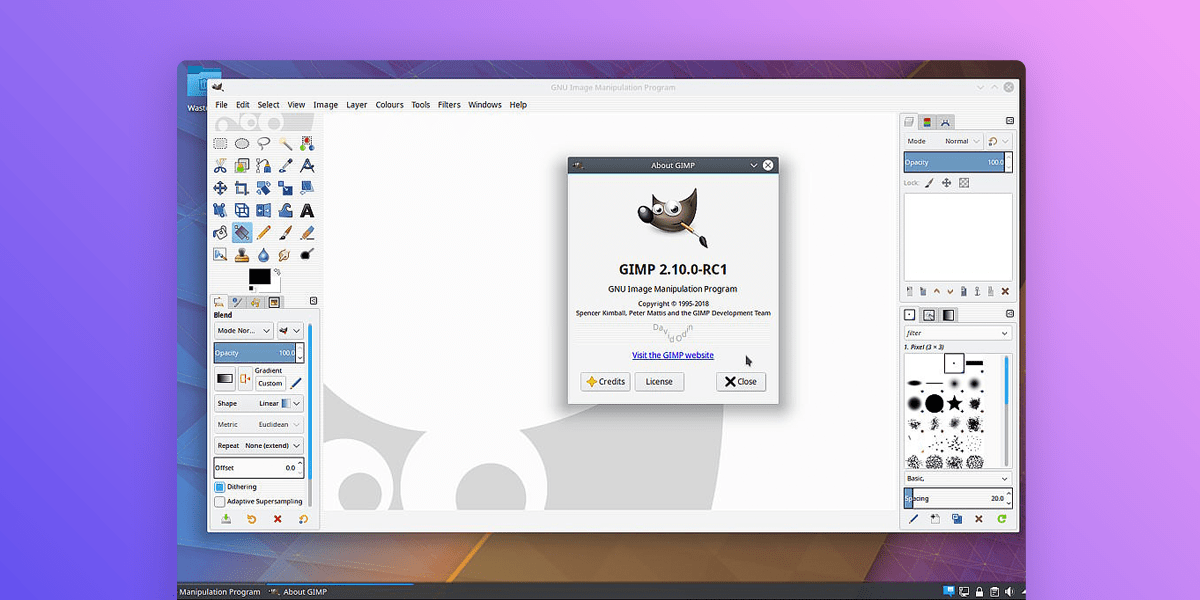The image size is (1200, 600).
Task: Select the Foreground Select tool
Action: [242, 166]
